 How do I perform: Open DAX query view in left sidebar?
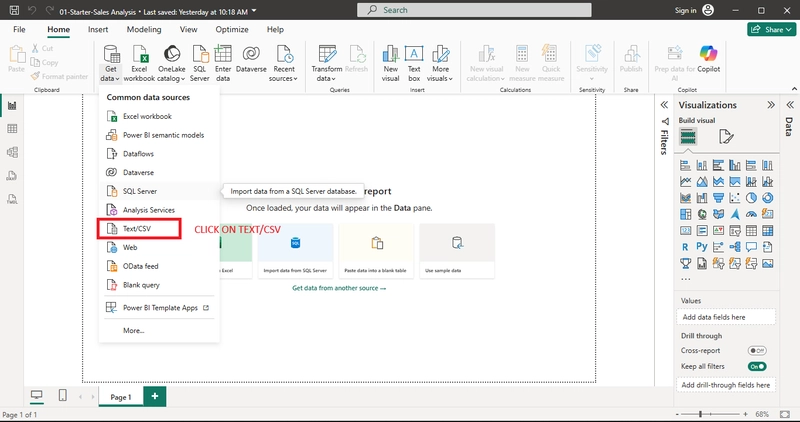(x=12, y=176)
